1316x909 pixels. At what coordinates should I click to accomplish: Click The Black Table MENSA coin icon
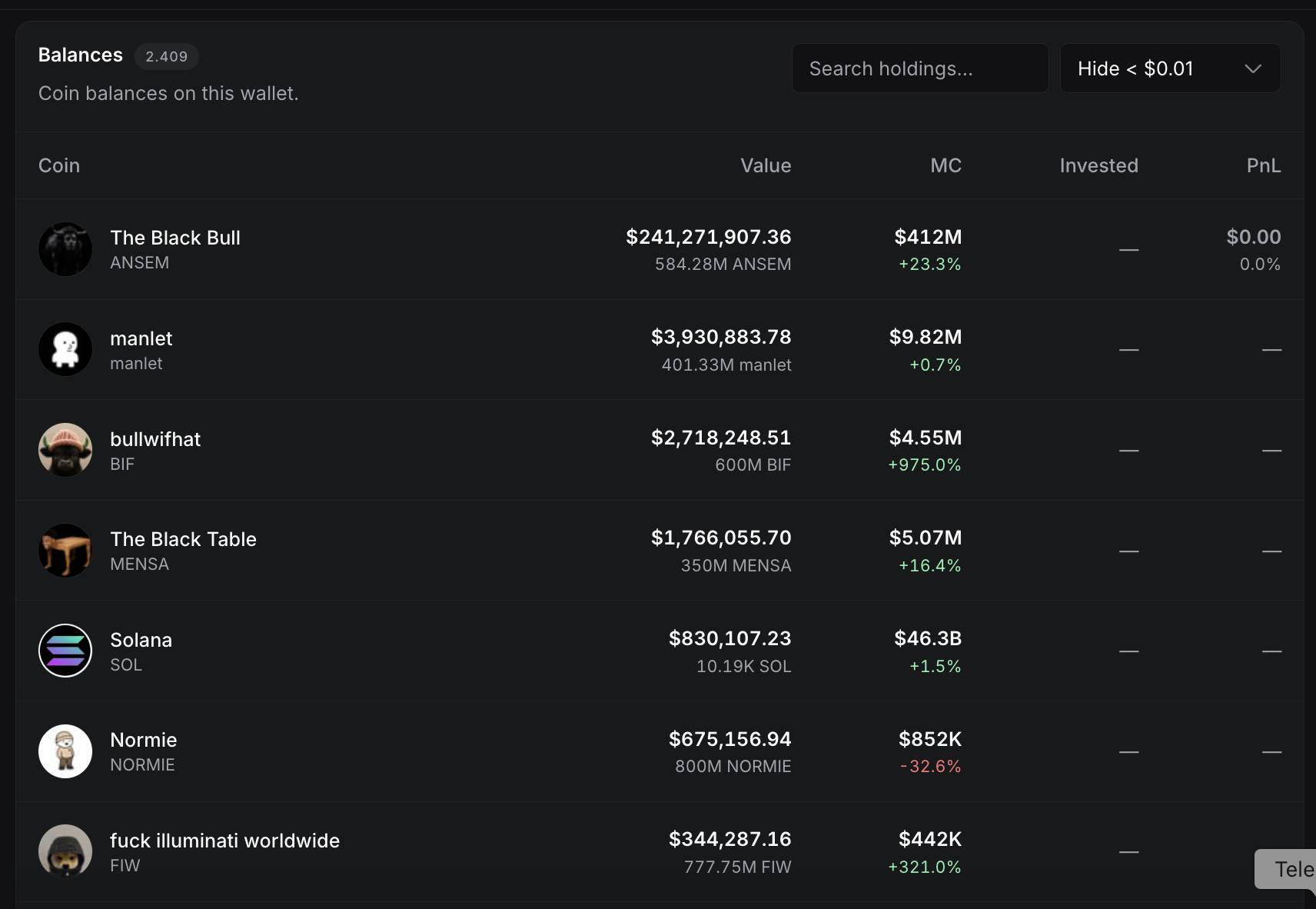(65, 551)
